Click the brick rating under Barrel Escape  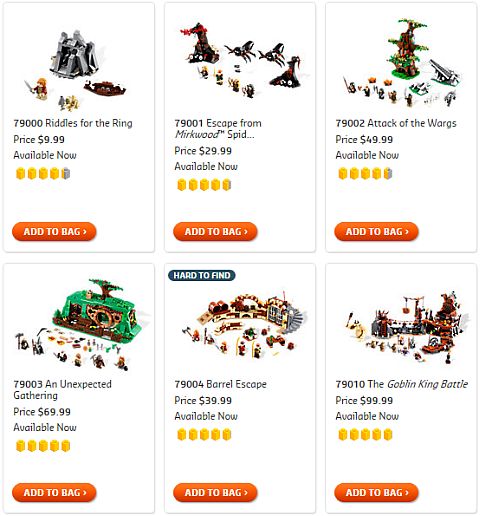coord(204,435)
